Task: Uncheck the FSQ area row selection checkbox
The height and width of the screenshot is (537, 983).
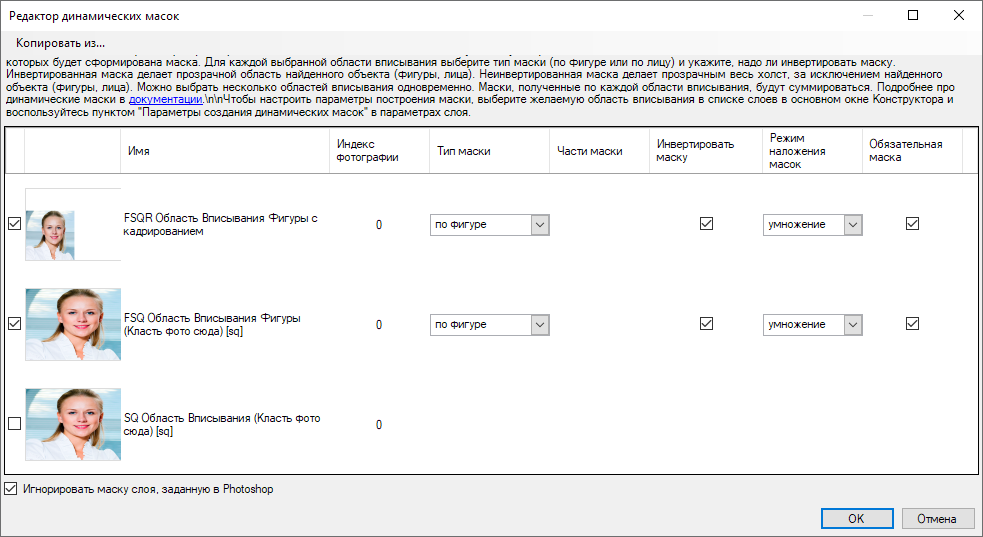Action: click(x=14, y=324)
